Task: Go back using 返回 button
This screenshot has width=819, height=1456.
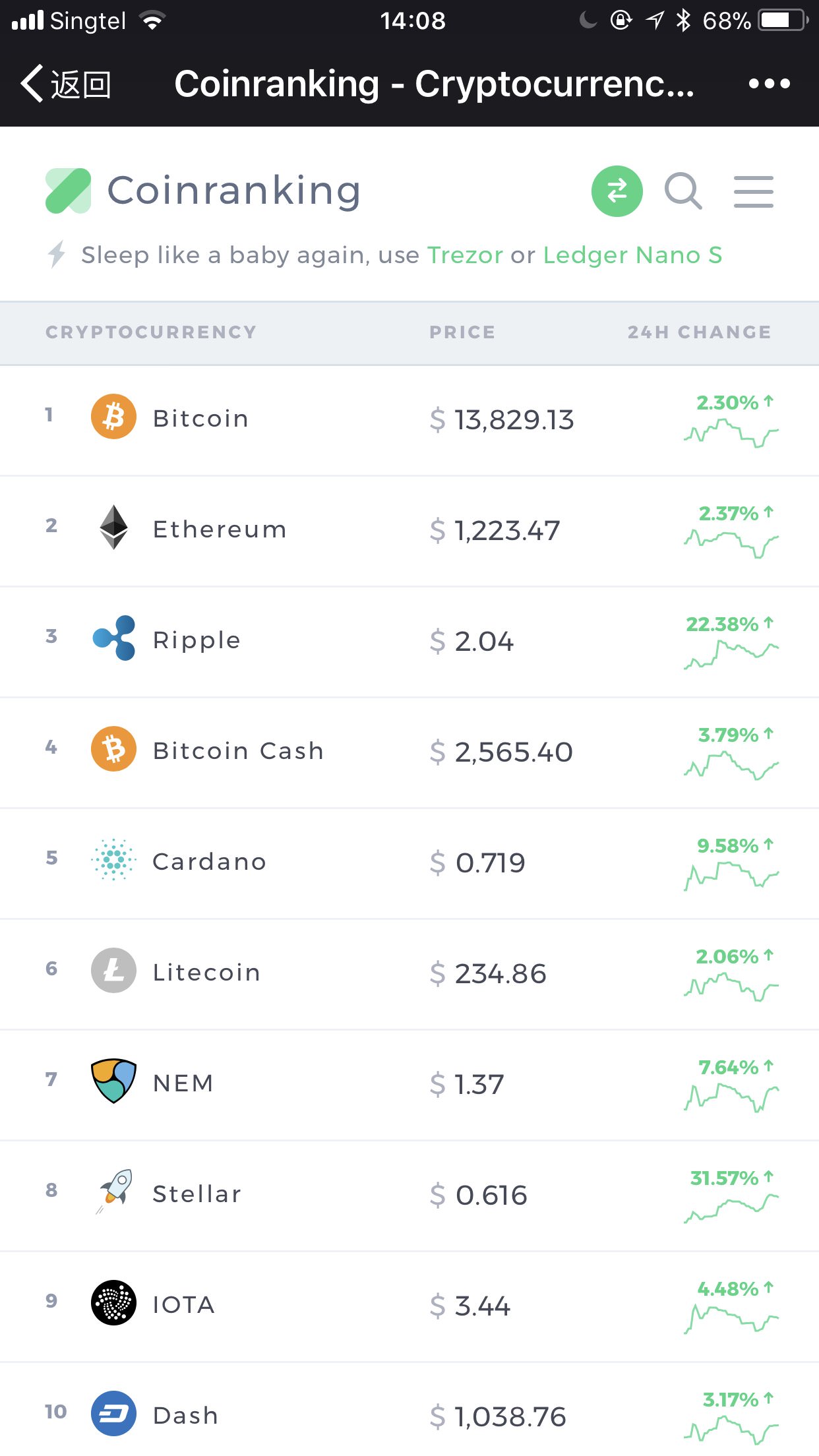Action: 66,84
